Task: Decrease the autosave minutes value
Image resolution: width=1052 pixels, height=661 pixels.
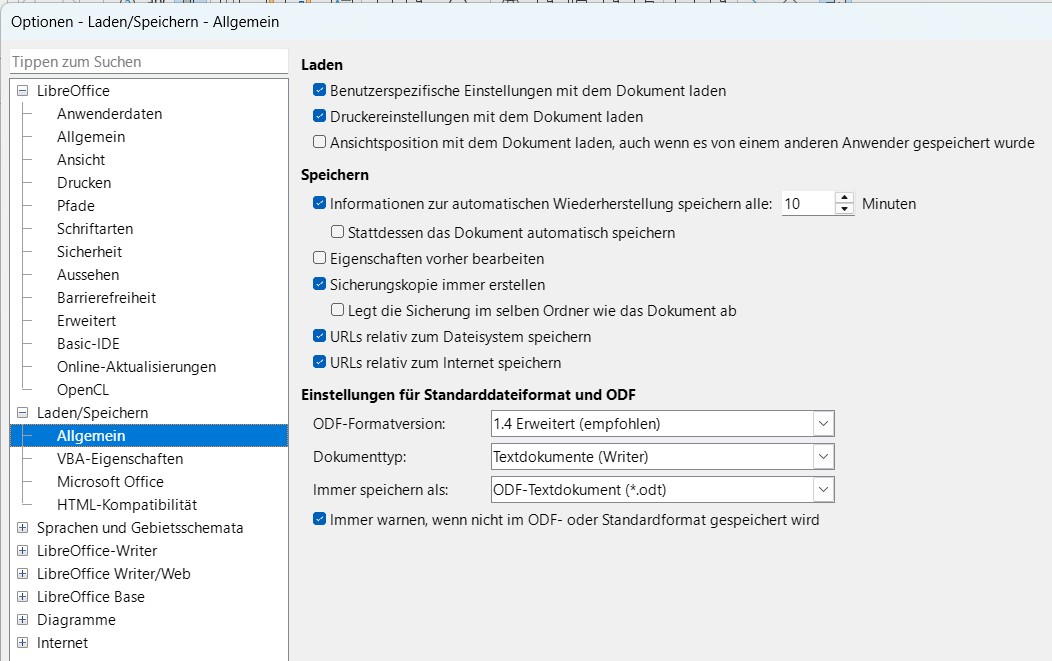Action: point(844,209)
